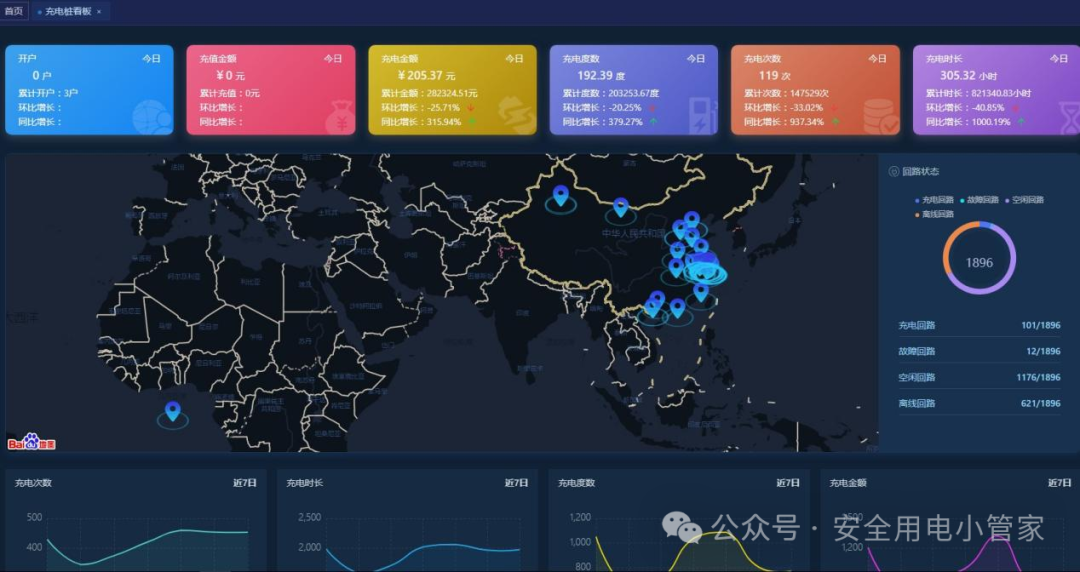This screenshot has width=1080, height=572.
Task: Select the 充电回路 101/1896 row
Action: pyautogui.click(x=979, y=325)
